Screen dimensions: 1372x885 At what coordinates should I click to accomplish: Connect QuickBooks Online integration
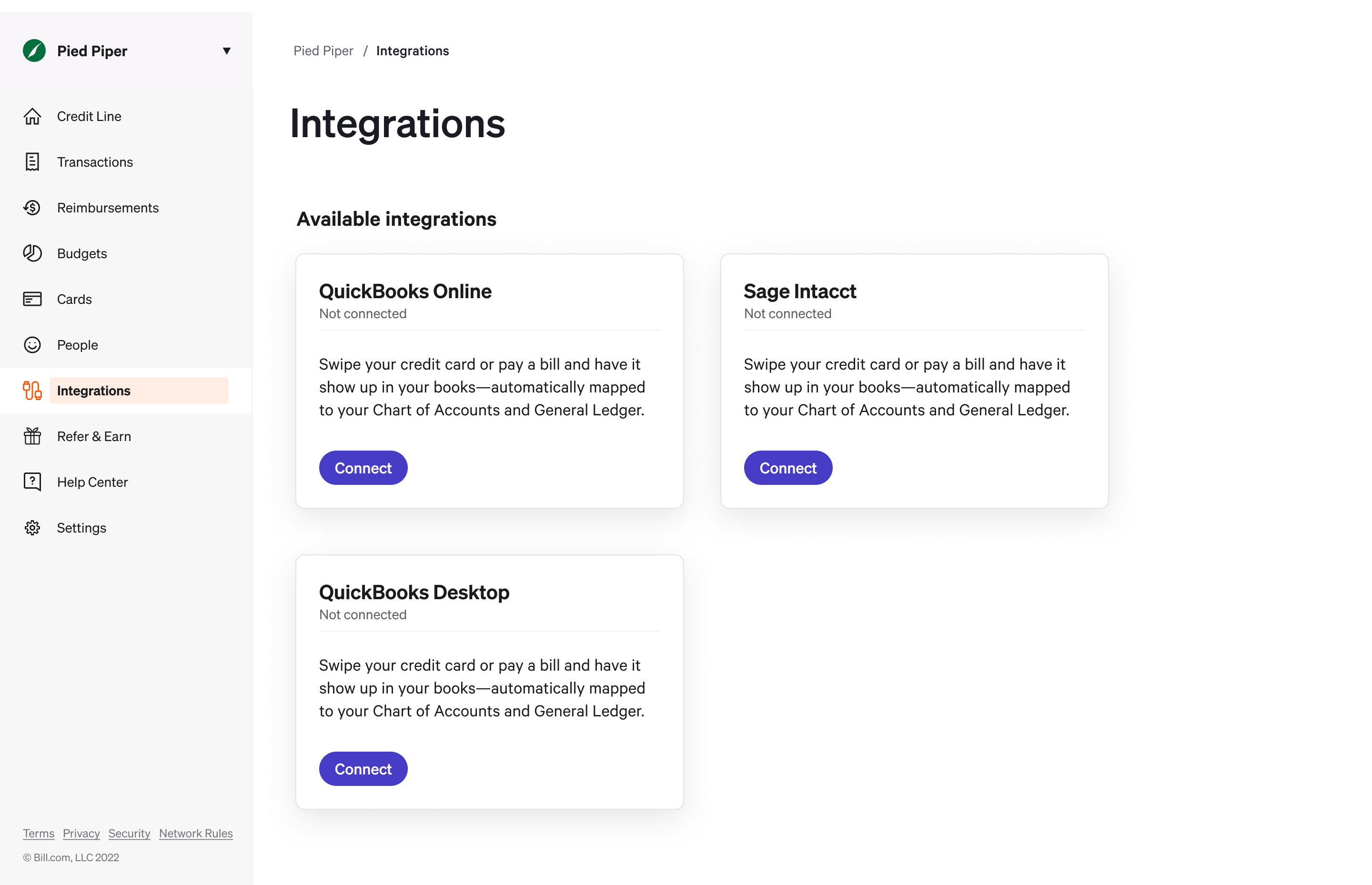coord(363,468)
